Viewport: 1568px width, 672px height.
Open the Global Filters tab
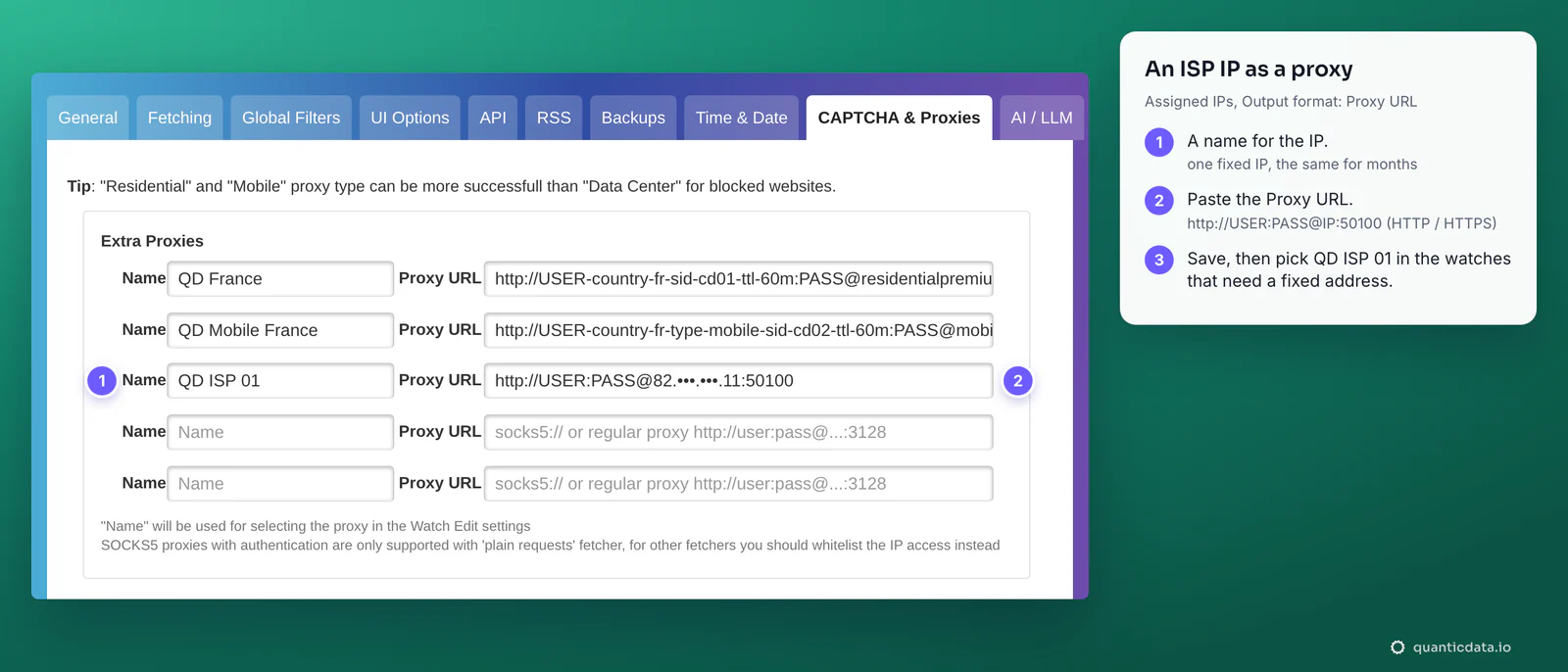click(291, 118)
